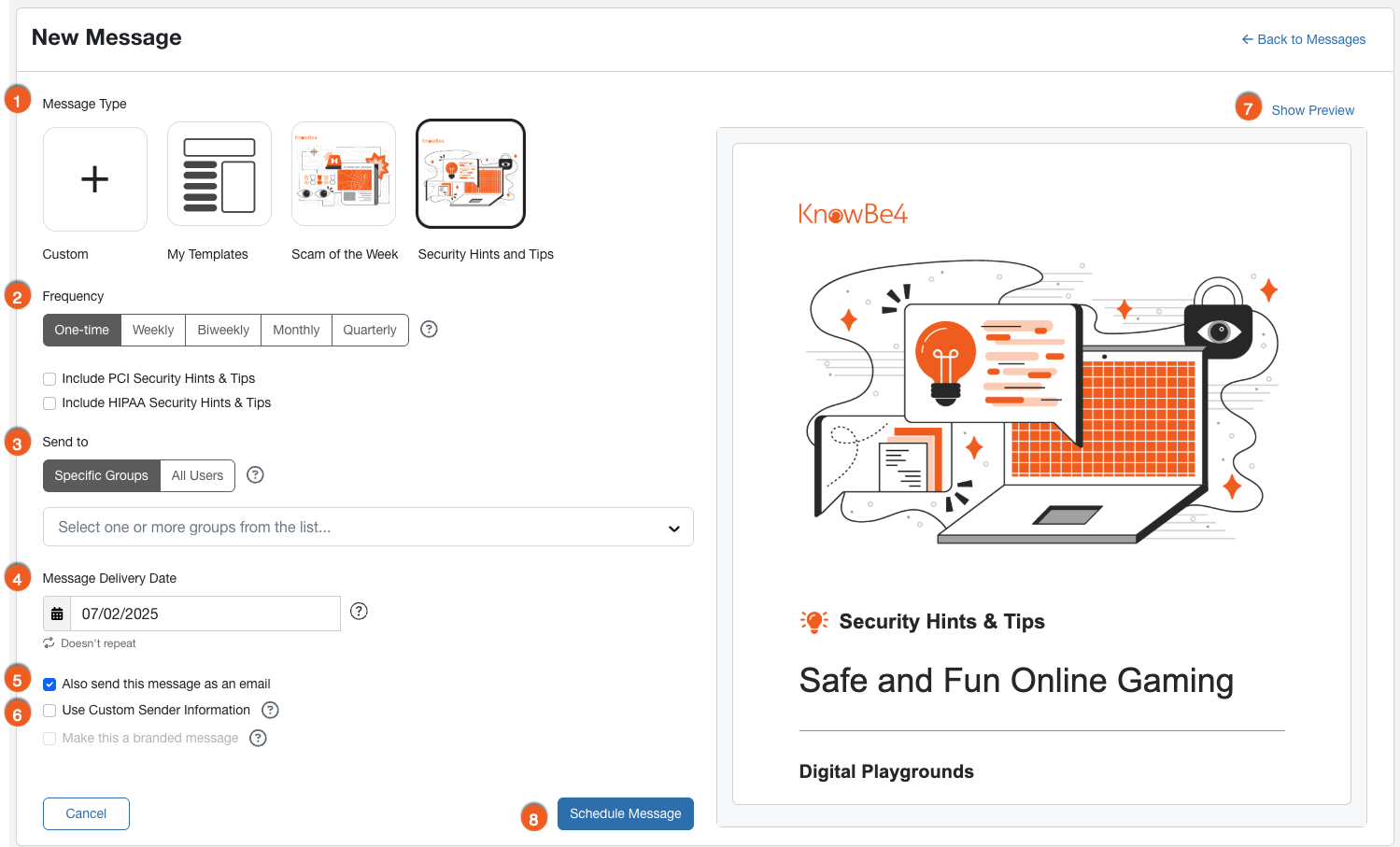The height and width of the screenshot is (847, 1400).
Task: Select the Security Hints and Tips type
Action: [471, 174]
